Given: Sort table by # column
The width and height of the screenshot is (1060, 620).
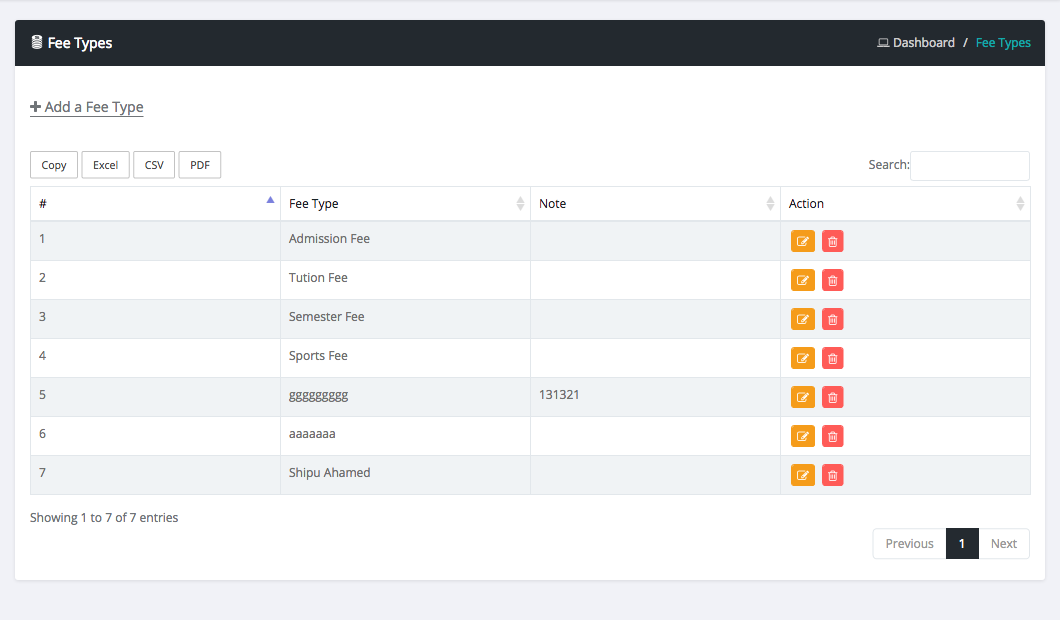Looking at the screenshot, I should [155, 204].
